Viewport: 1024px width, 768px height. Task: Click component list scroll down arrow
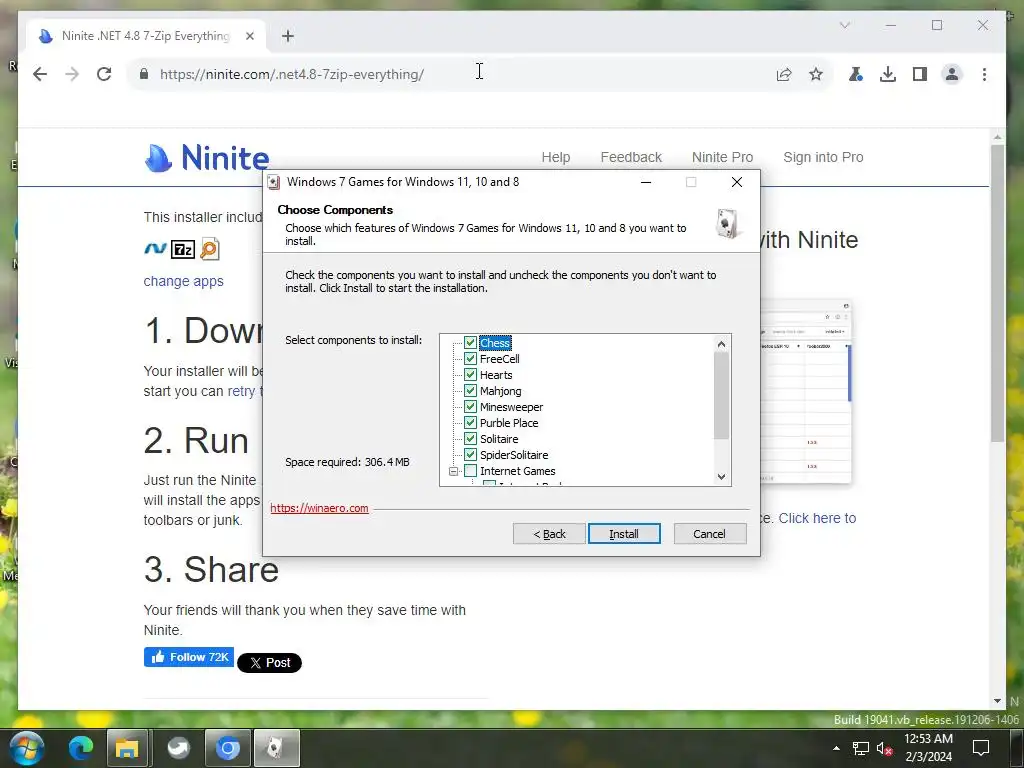coord(721,477)
